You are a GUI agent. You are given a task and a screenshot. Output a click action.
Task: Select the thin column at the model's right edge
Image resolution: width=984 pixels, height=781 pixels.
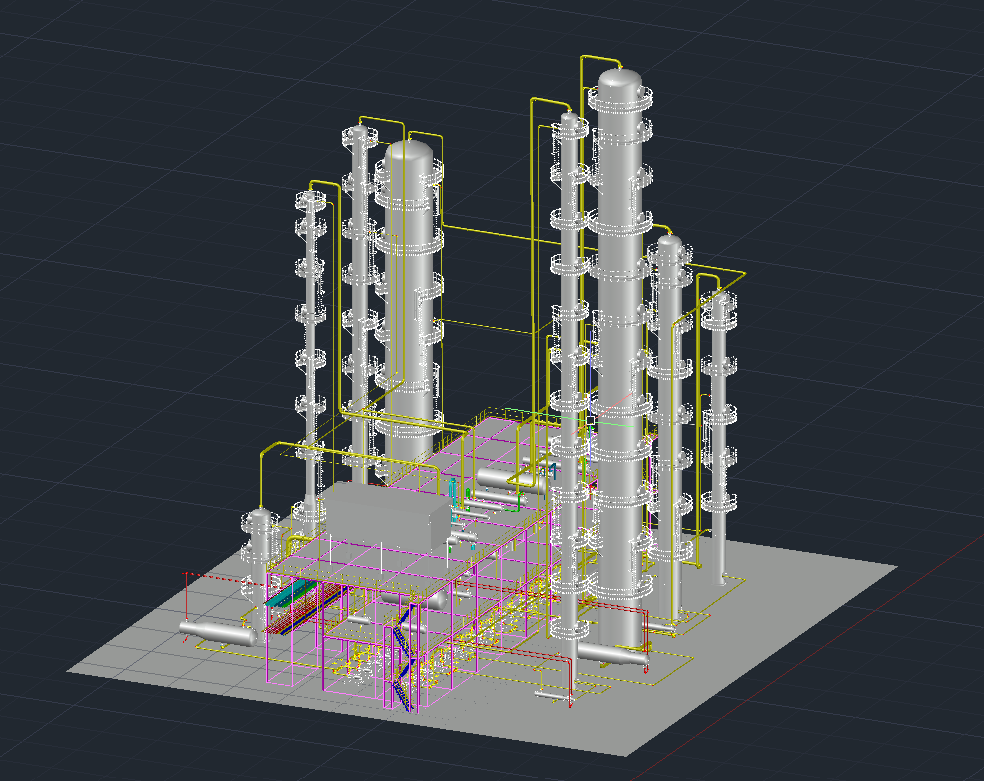coord(719,437)
